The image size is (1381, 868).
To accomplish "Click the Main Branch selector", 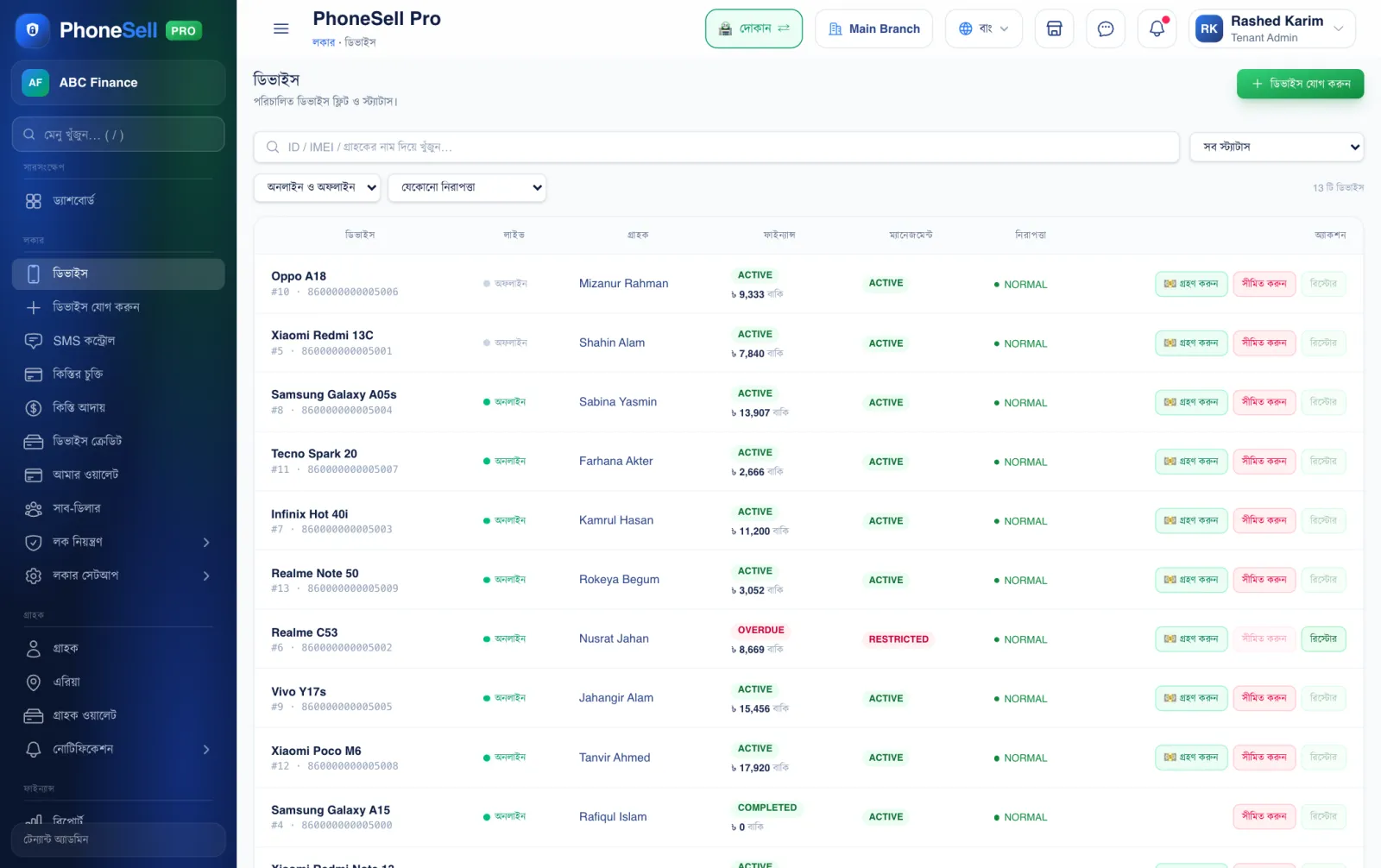I will tap(873, 28).
